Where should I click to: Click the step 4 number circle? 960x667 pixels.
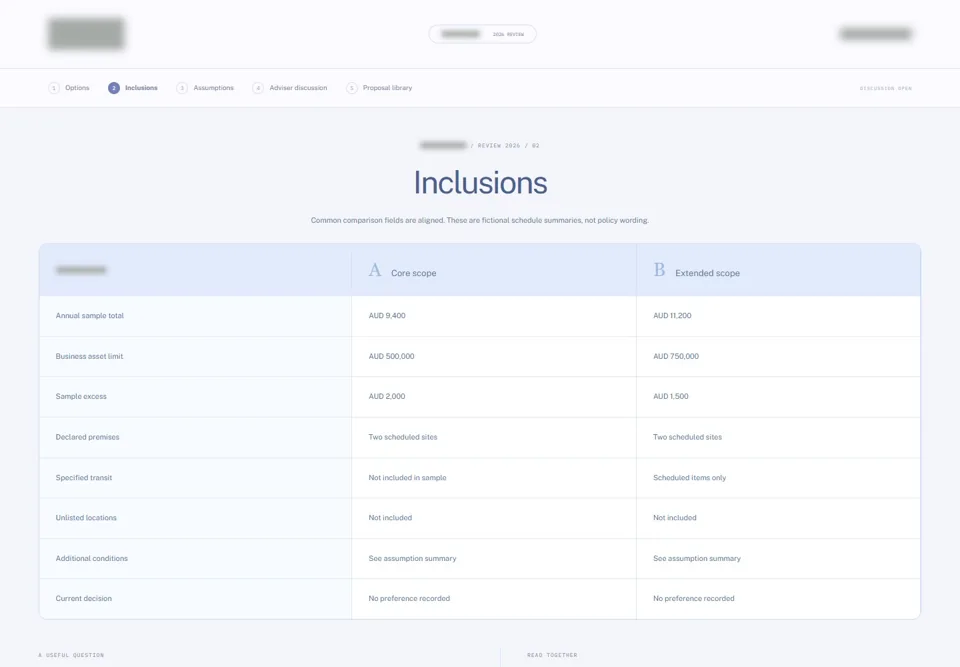point(258,88)
